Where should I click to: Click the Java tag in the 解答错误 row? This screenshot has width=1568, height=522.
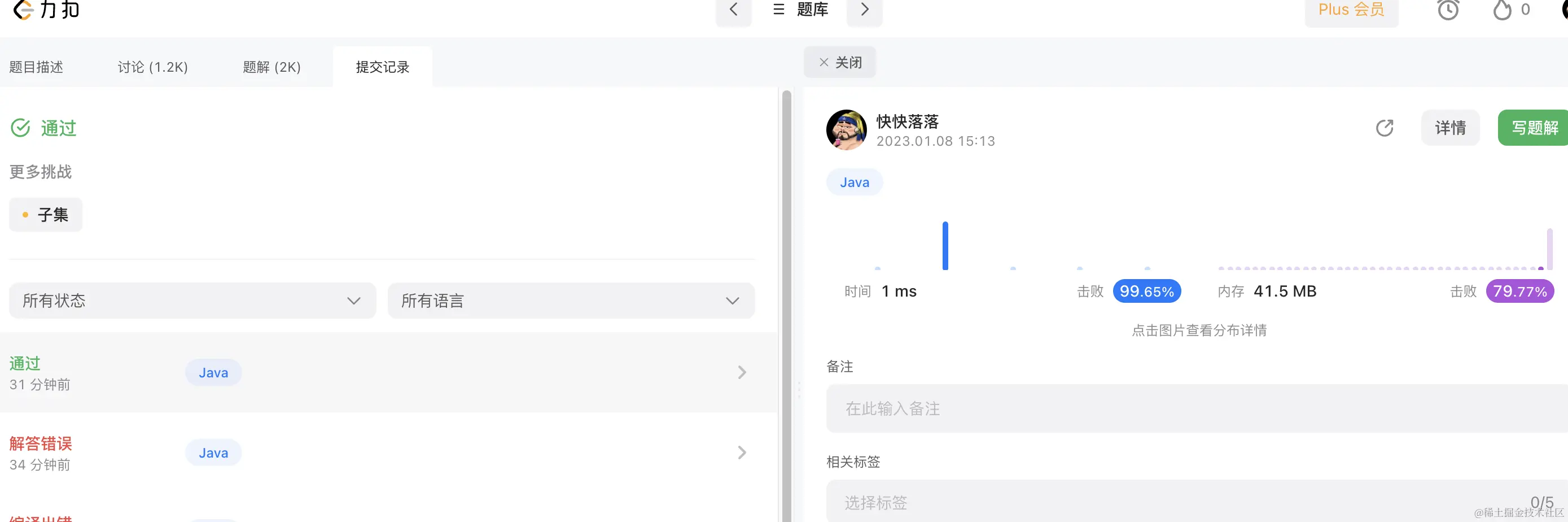click(x=214, y=453)
